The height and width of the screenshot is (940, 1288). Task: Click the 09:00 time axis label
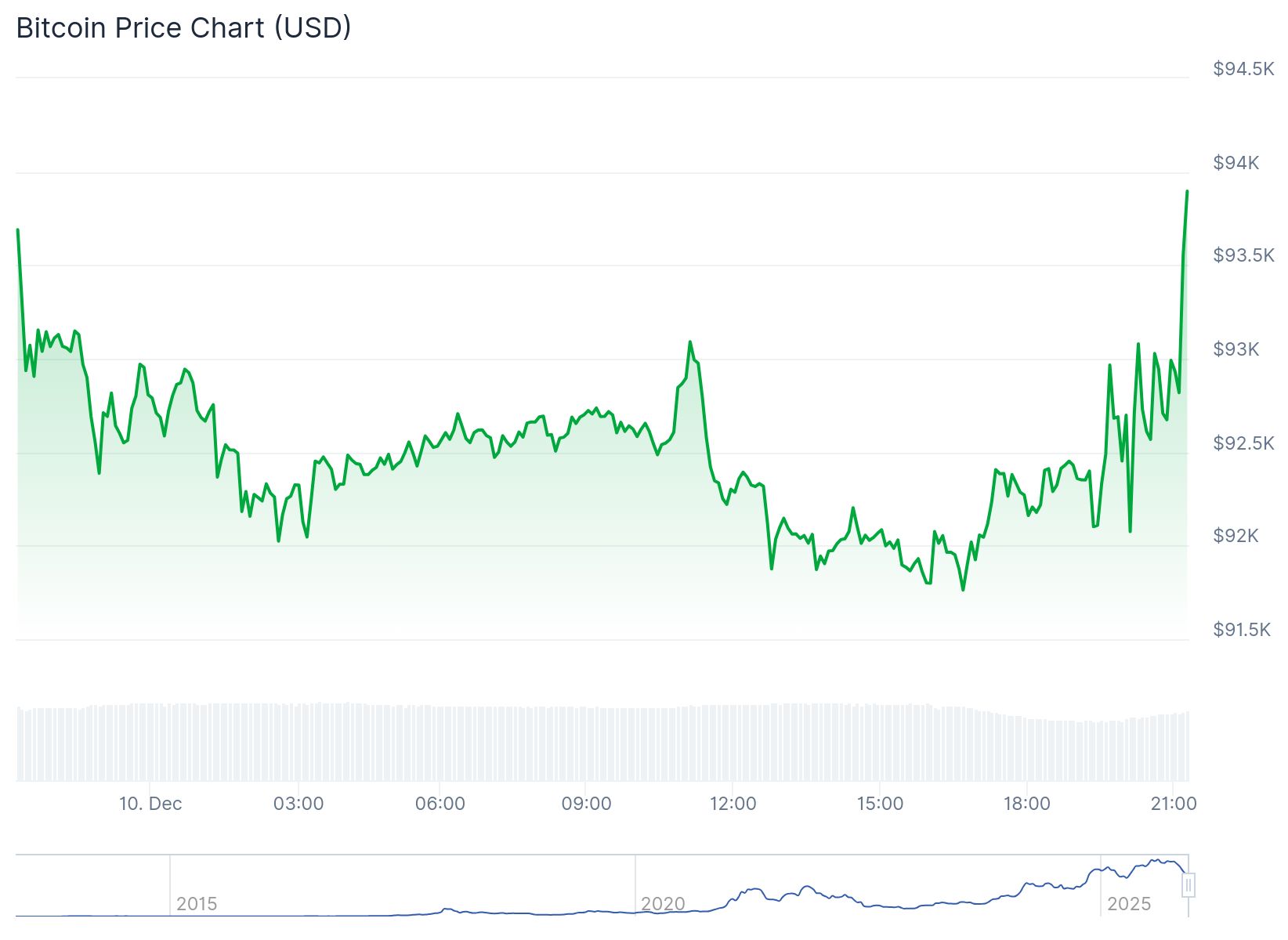[x=586, y=804]
